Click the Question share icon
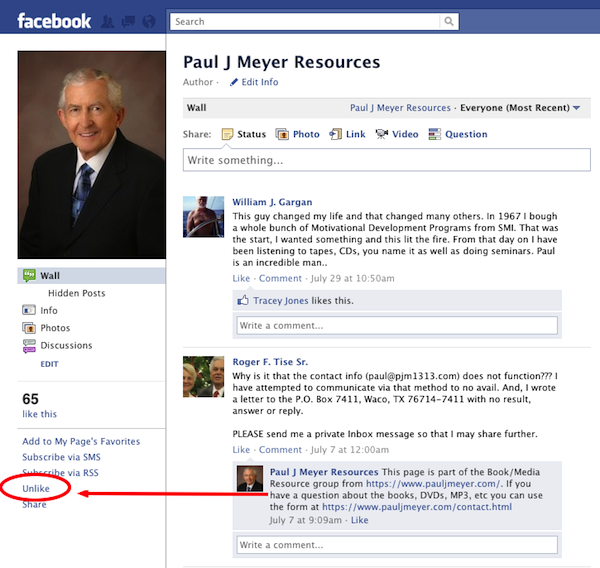The width and height of the screenshot is (600, 568). tap(434, 134)
